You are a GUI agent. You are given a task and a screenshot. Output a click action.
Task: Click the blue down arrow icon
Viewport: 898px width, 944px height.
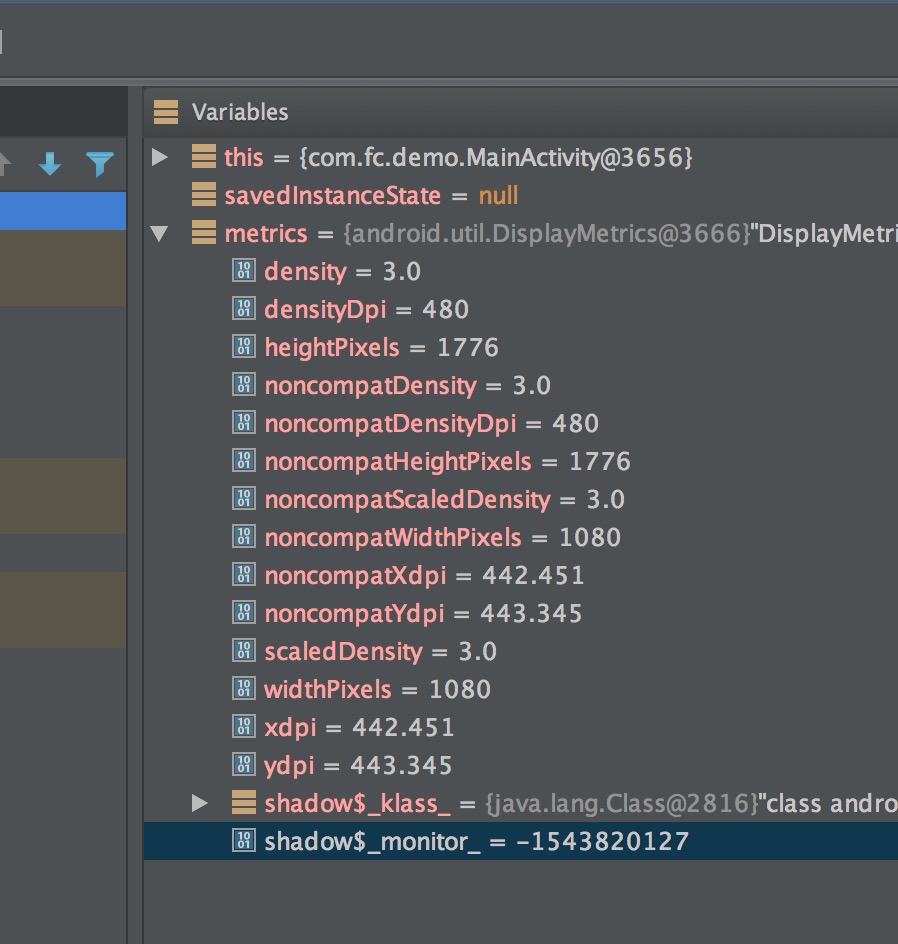point(49,164)
